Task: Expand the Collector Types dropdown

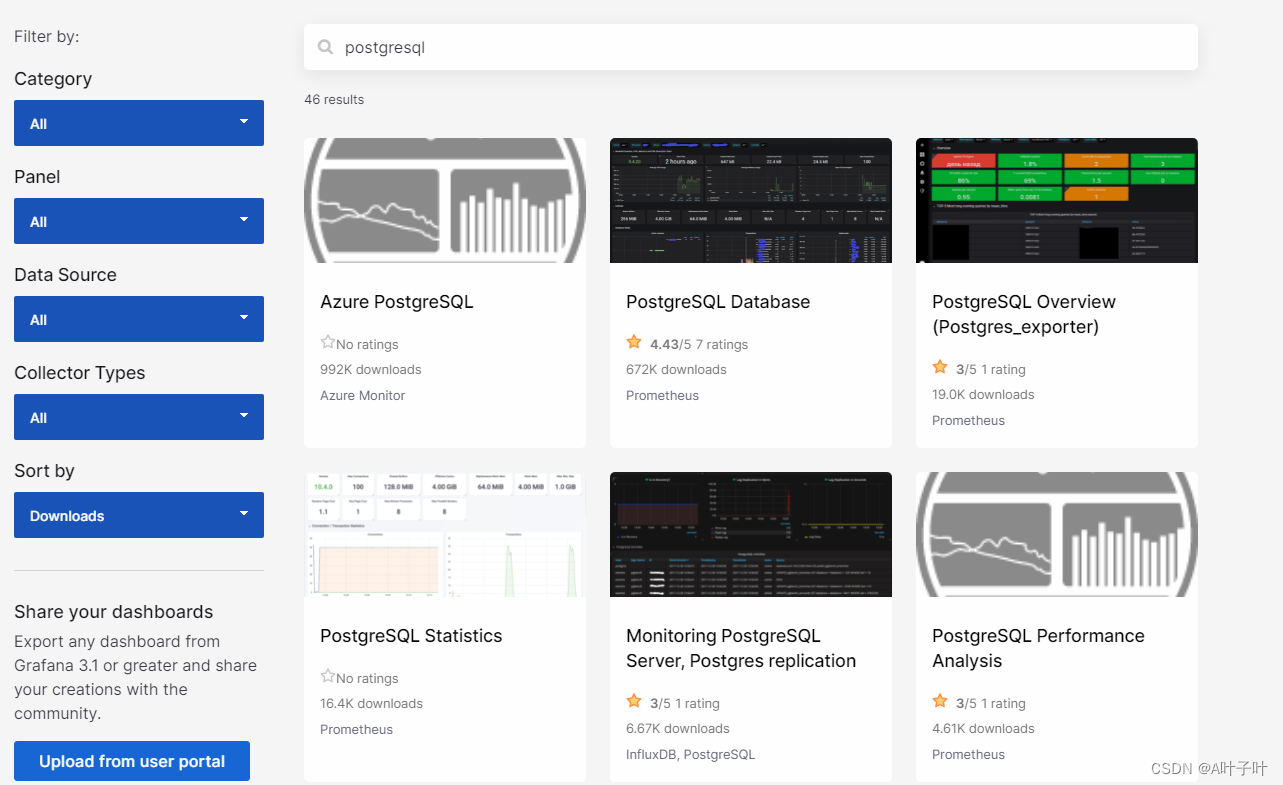Action: coord(138,417)
